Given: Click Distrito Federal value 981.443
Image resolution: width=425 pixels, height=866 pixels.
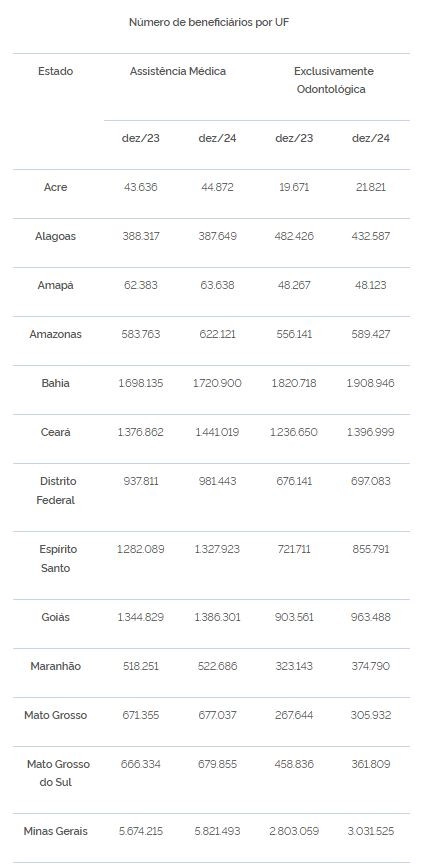Looking at the screenshot, I should pos(217,481).
